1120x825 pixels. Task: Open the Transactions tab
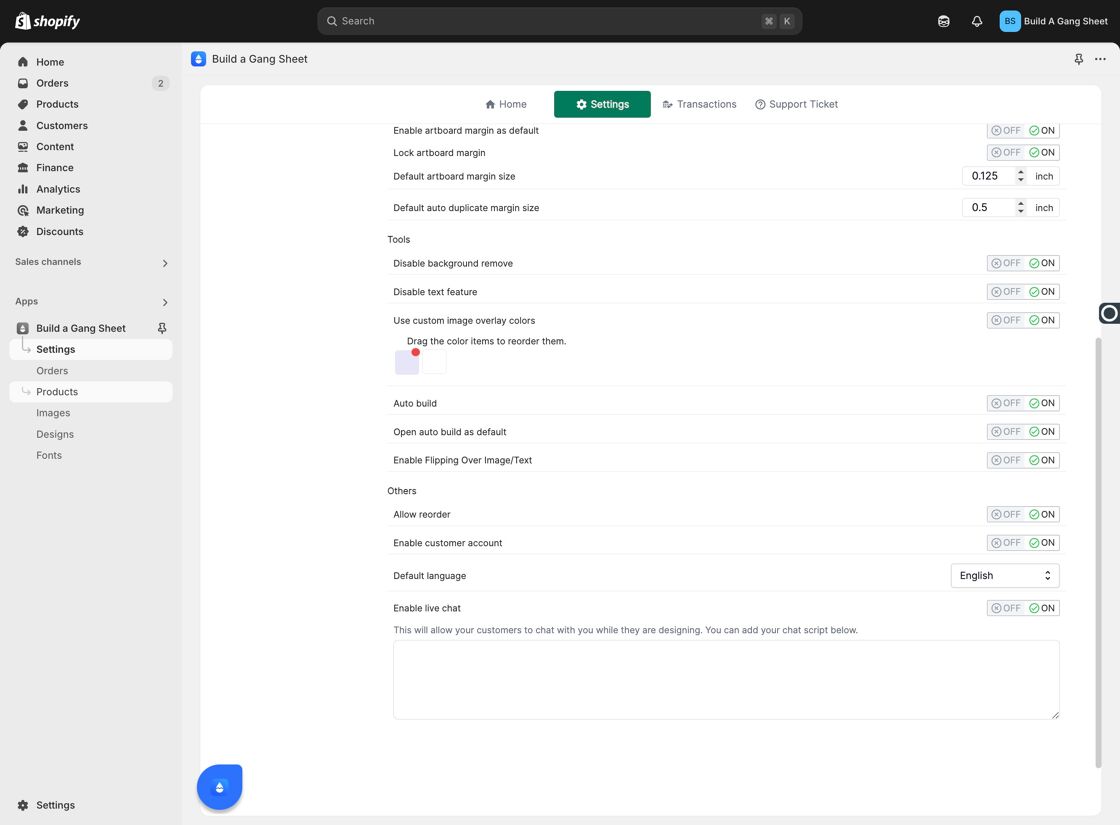(699, 104)
